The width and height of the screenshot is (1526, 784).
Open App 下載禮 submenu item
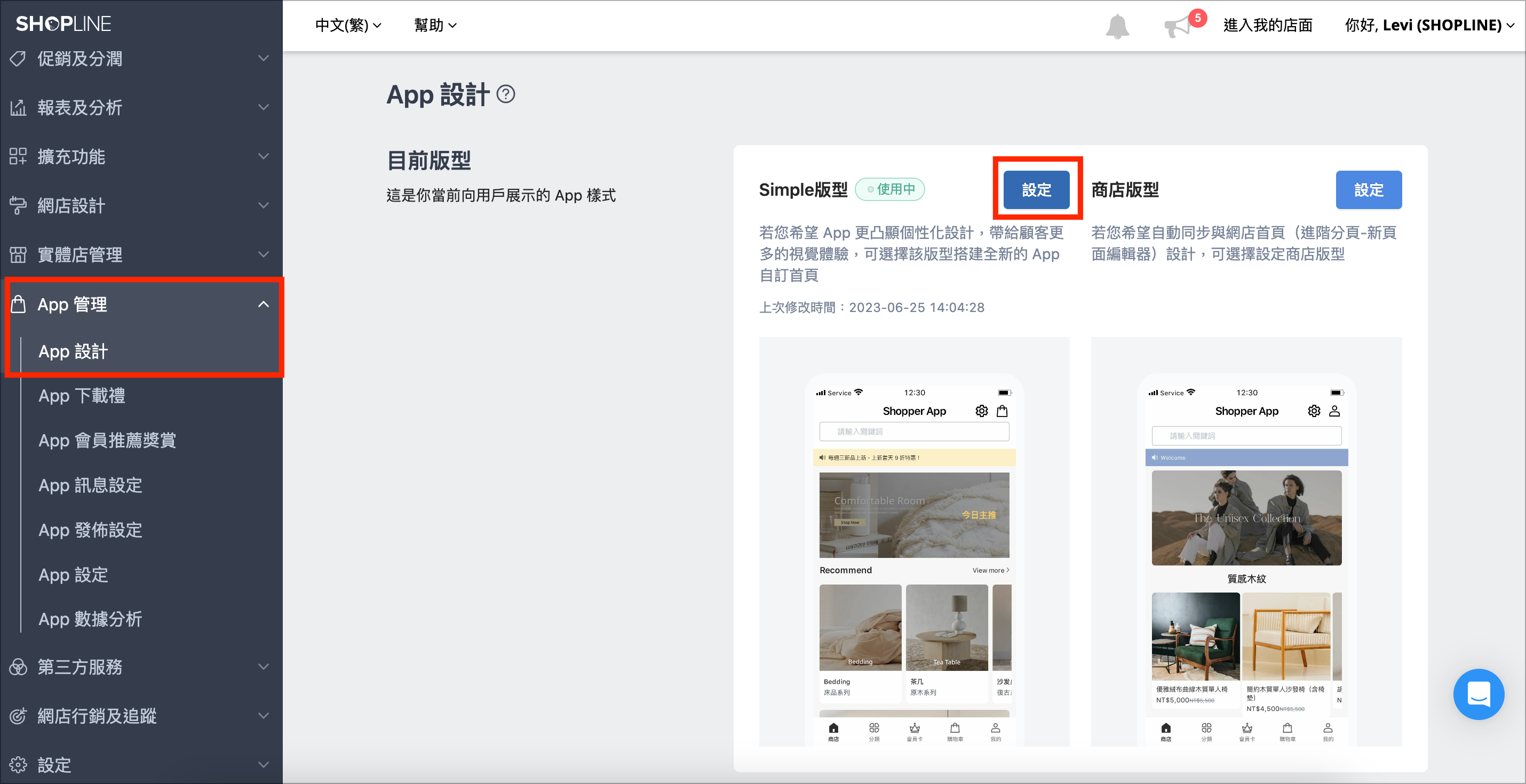[x=82, y=396]
